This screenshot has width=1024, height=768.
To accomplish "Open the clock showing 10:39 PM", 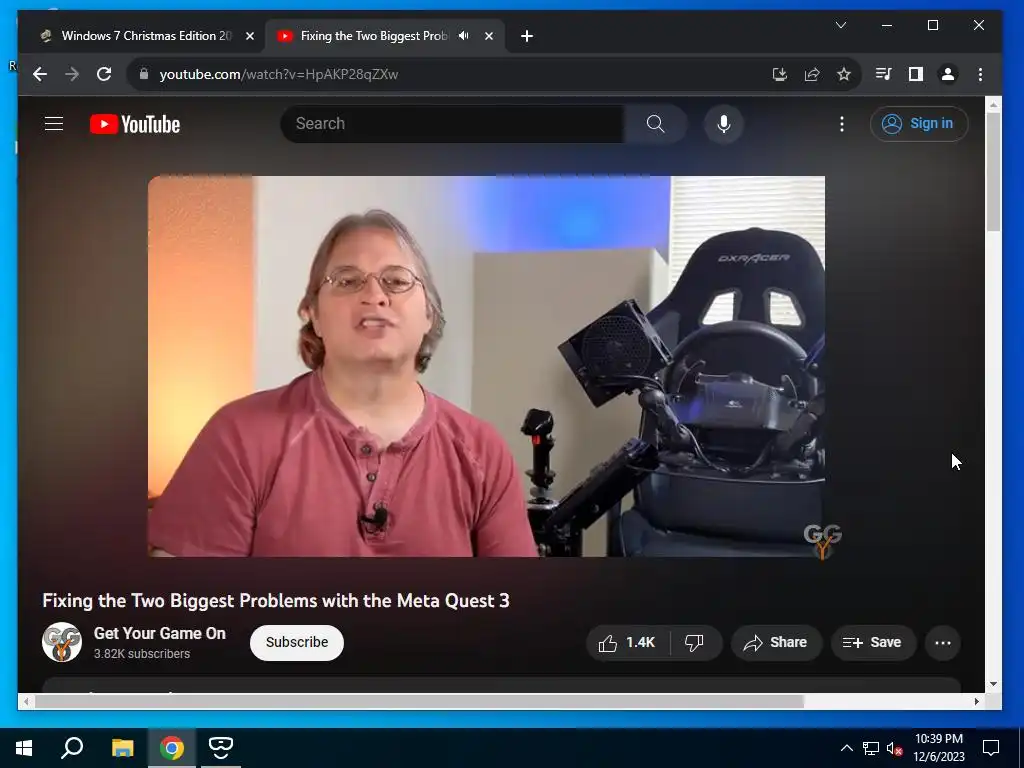I will tap(938, 748).
